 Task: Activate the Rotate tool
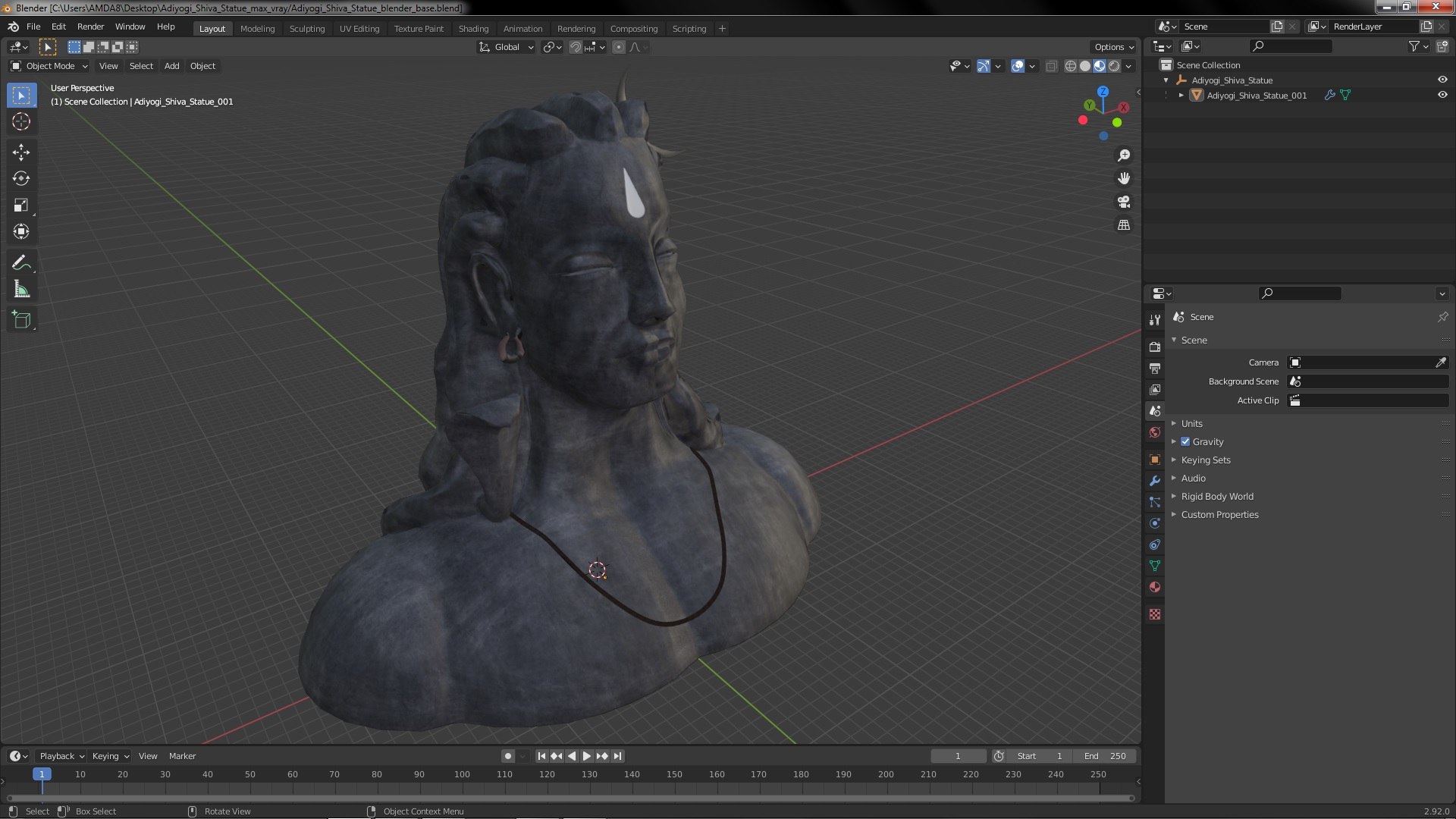click(21, 179)
